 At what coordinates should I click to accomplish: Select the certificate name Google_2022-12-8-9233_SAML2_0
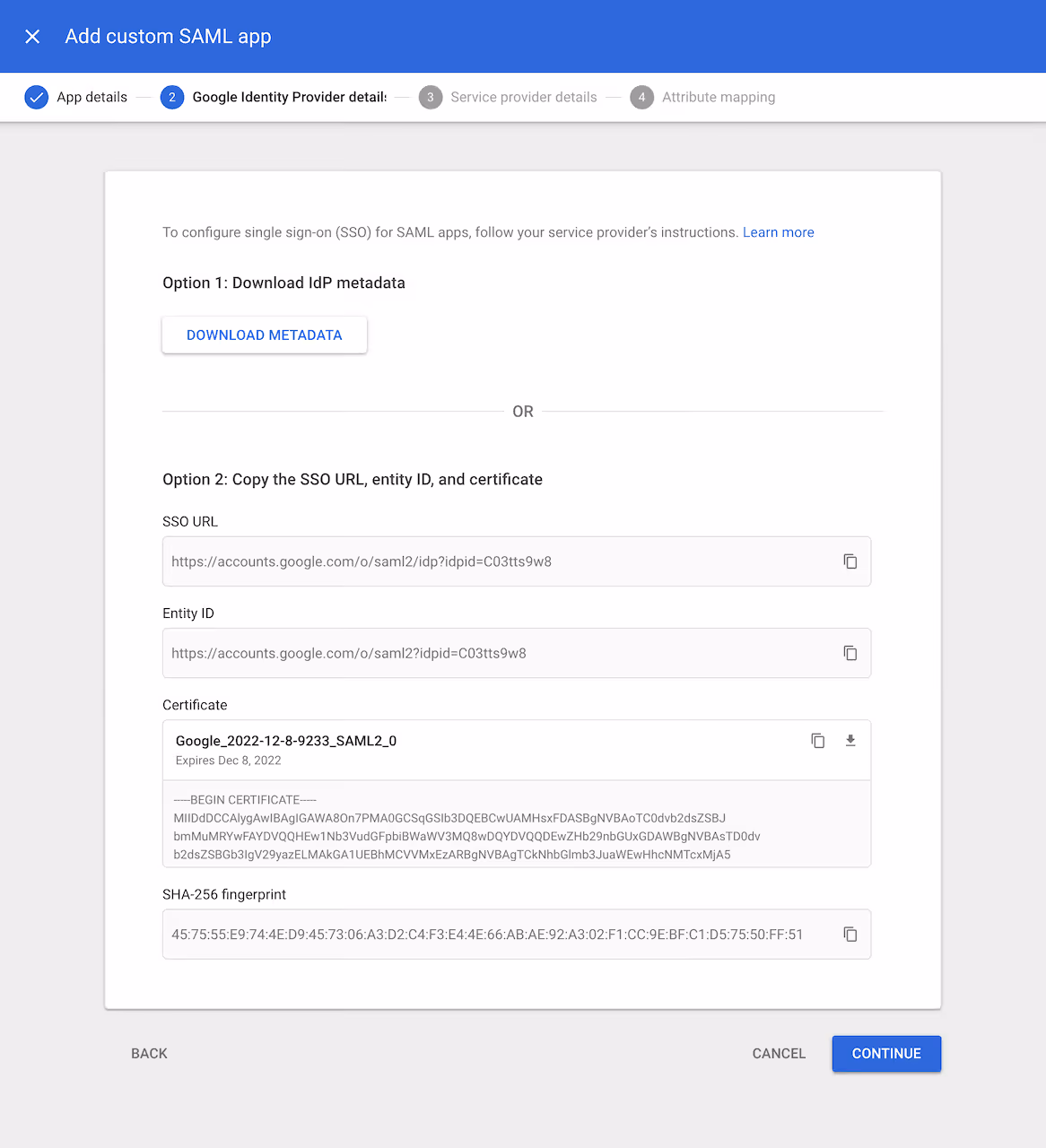pos(286,741)
